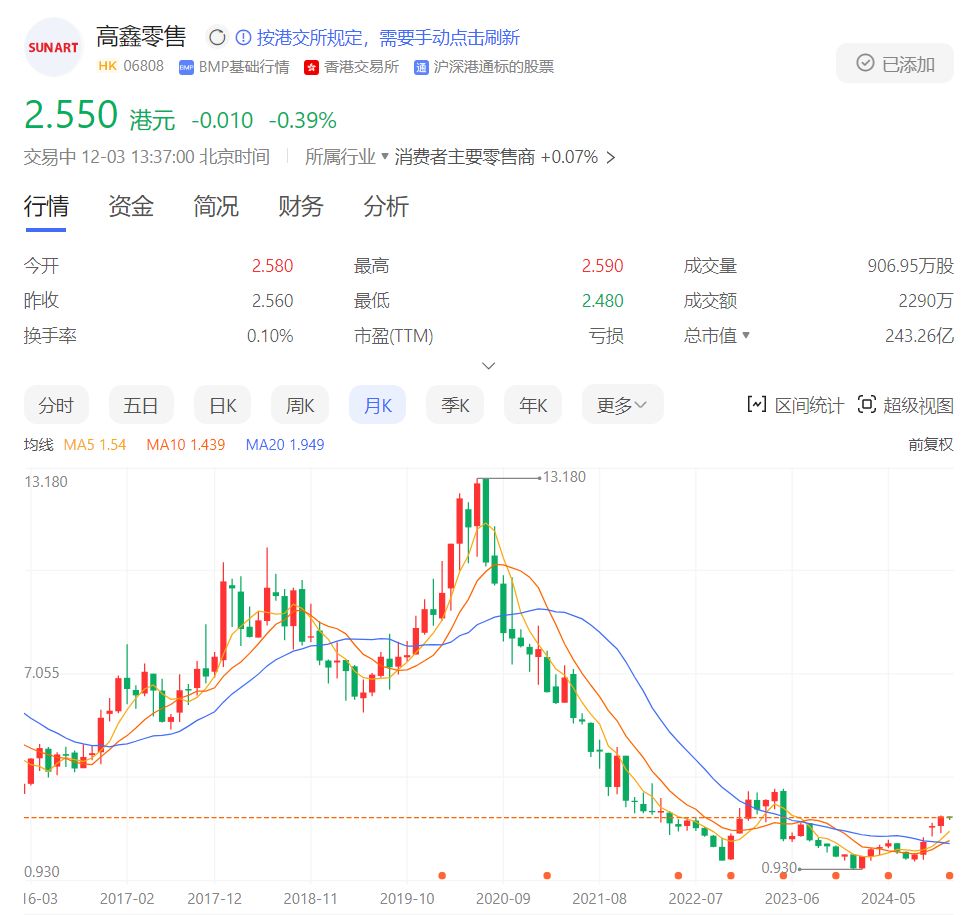Open the 所属行业 industry dropdown

pos(347,157)
